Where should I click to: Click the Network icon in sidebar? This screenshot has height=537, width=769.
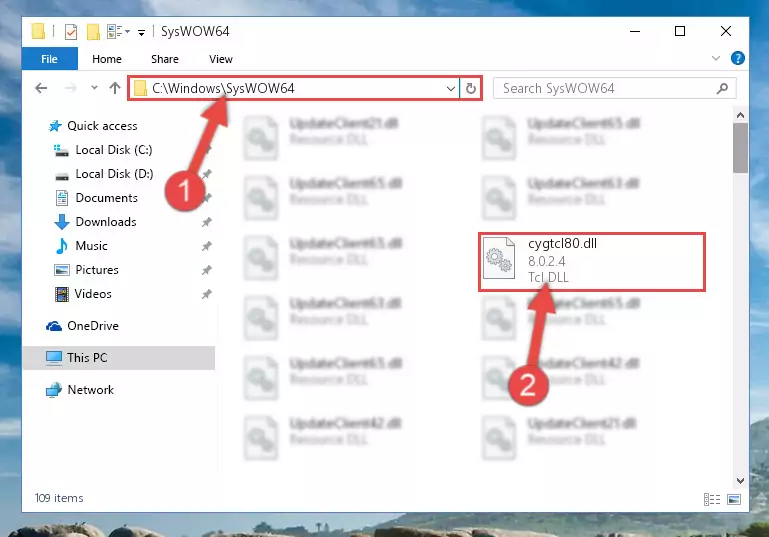coord(54,390)
